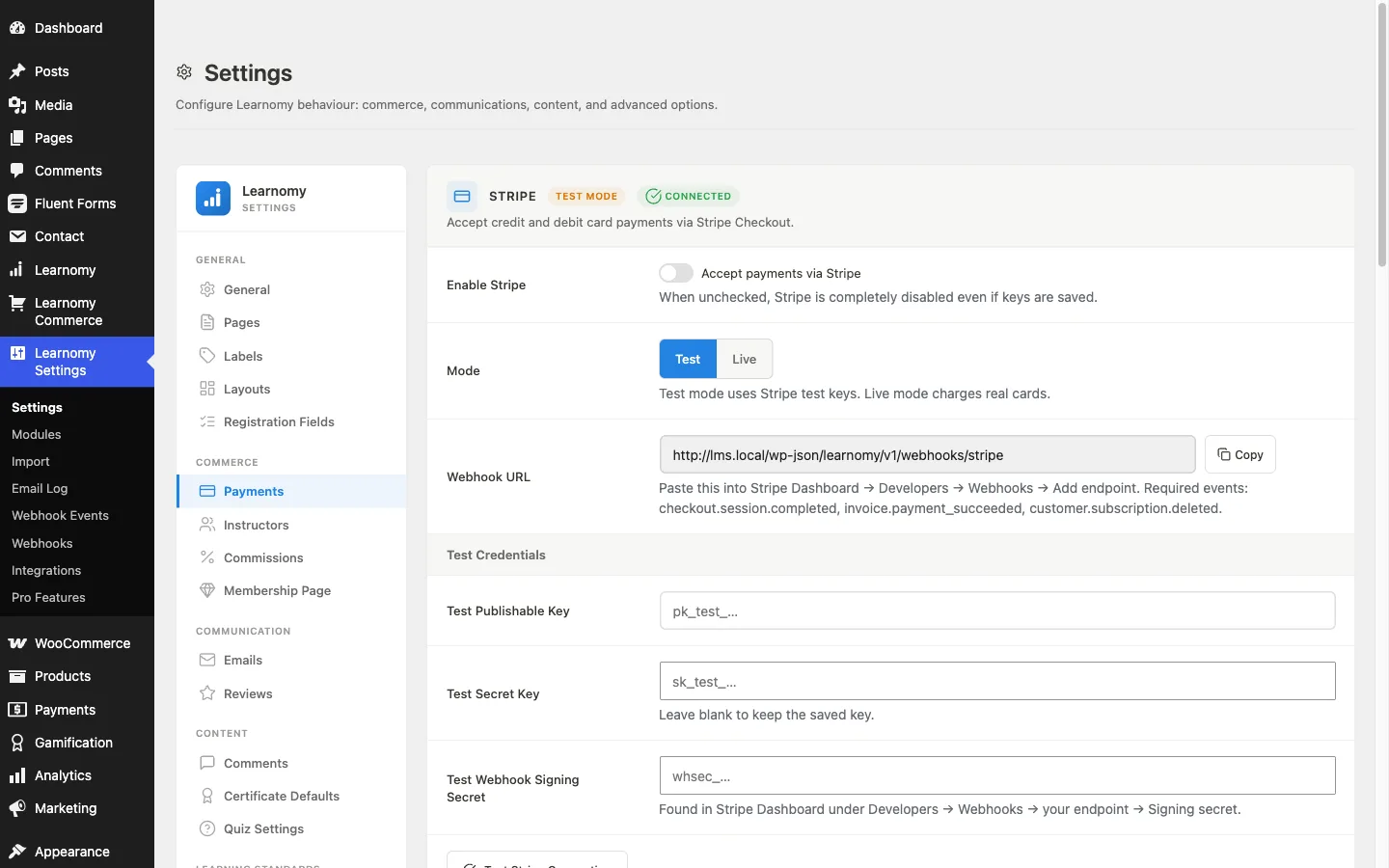Click the Test Publishable Key field

[997, 610]
